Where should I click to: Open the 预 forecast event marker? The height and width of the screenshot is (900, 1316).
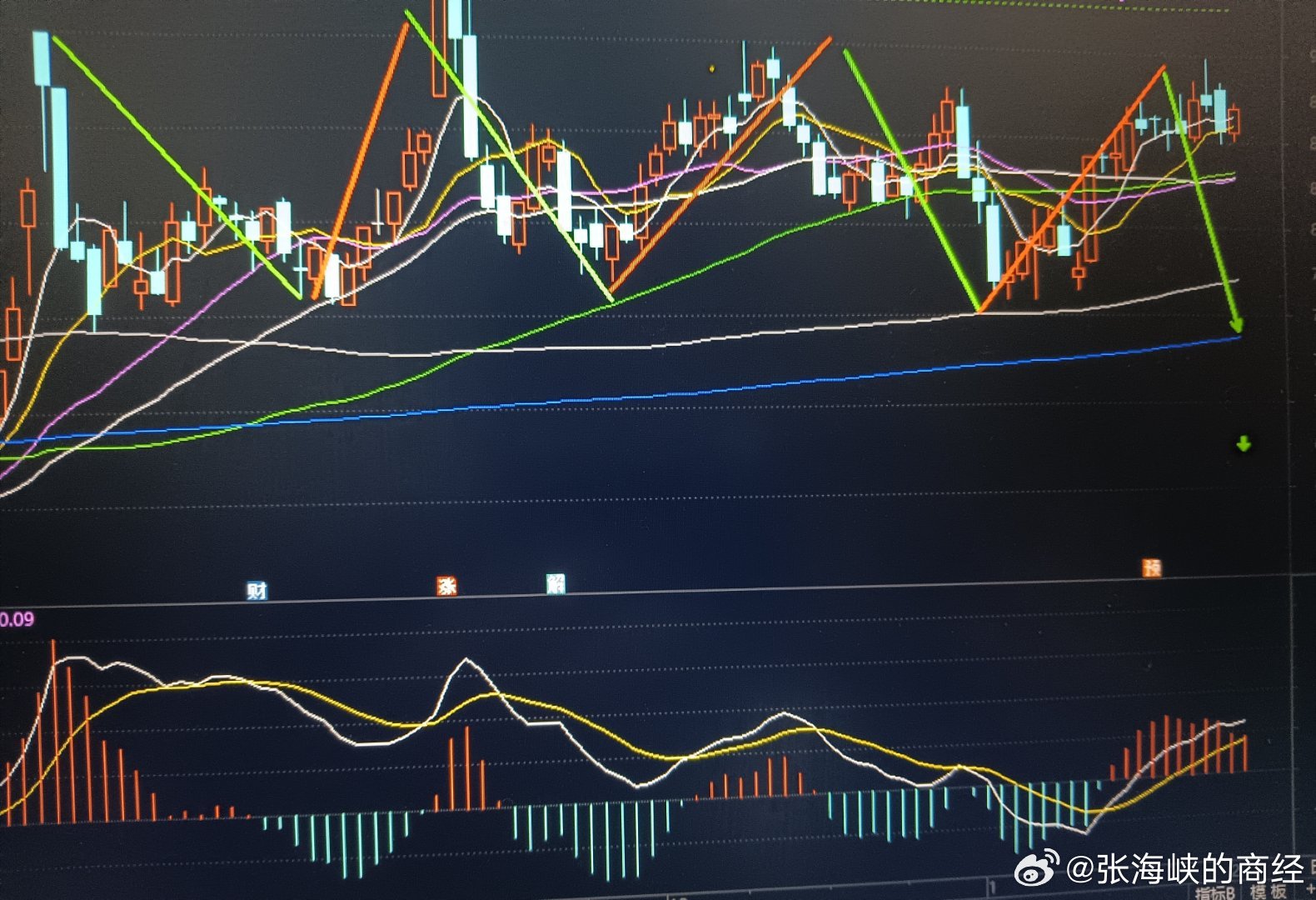coord(1152,568)
